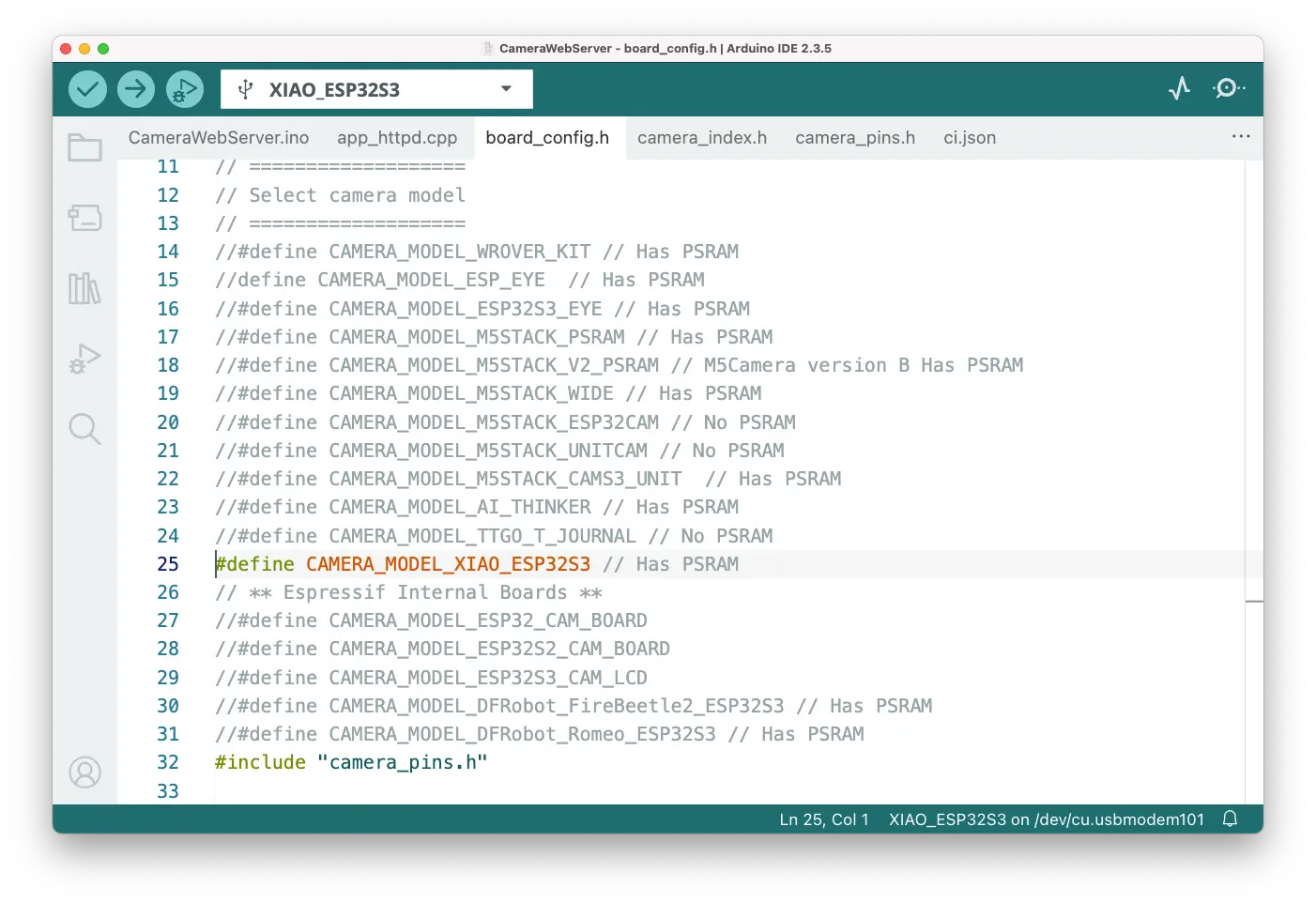Viewport: 1316px width, 903px height.
Task: Switch to the CameraWebServer.ino tab
Action: [219, 138]
